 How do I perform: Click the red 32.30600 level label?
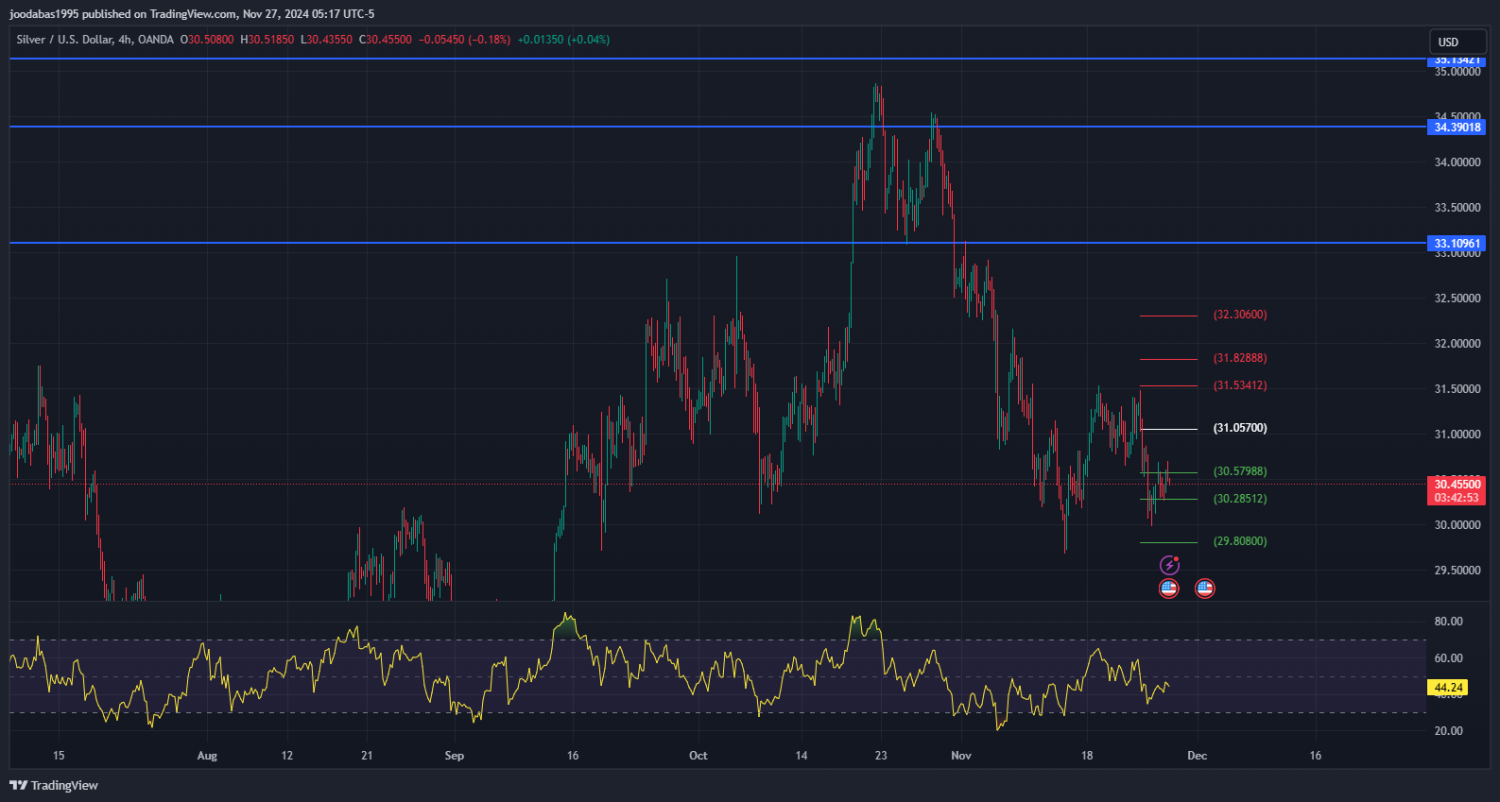[1240, 315]
